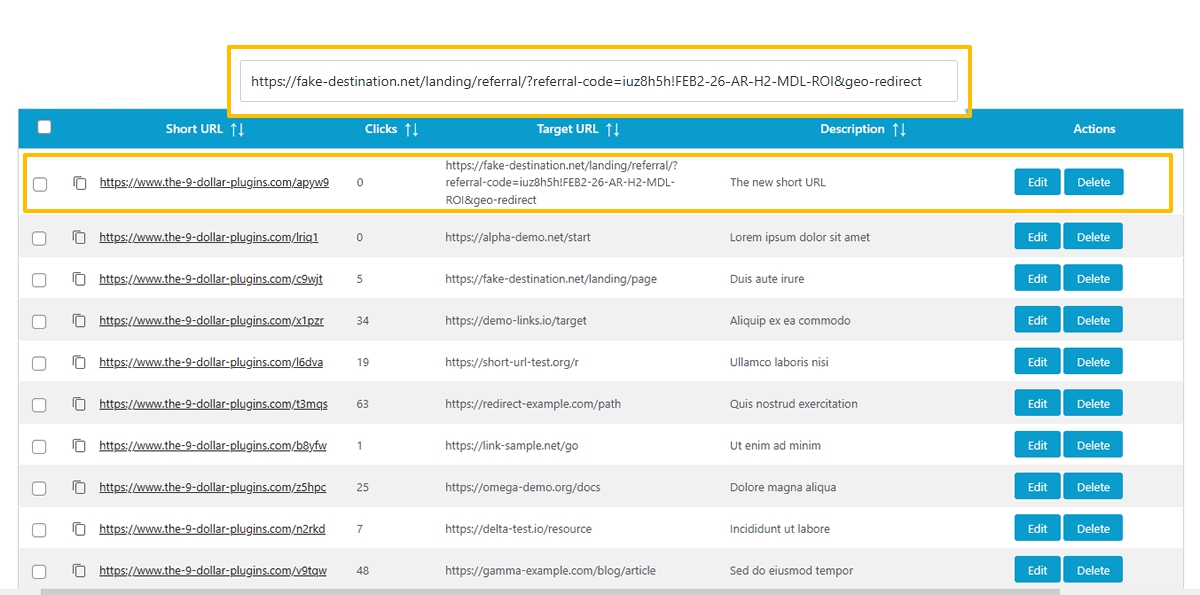
Task: Delete the lriq1 short URL entry
Action: click(x=1093, y=236)
